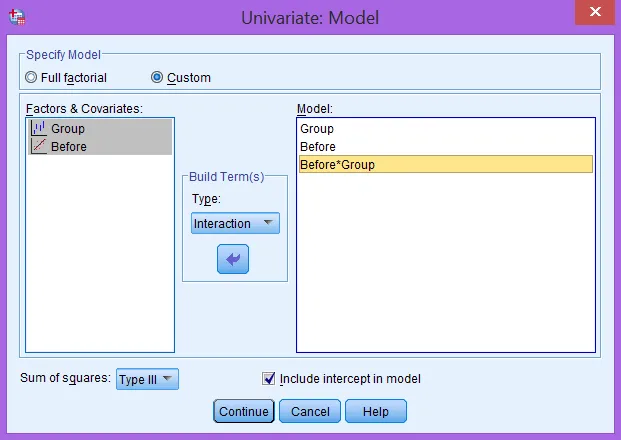
Task: Open the Build Term Type dropdown showing Interaction
Action: tap(235, 223)
